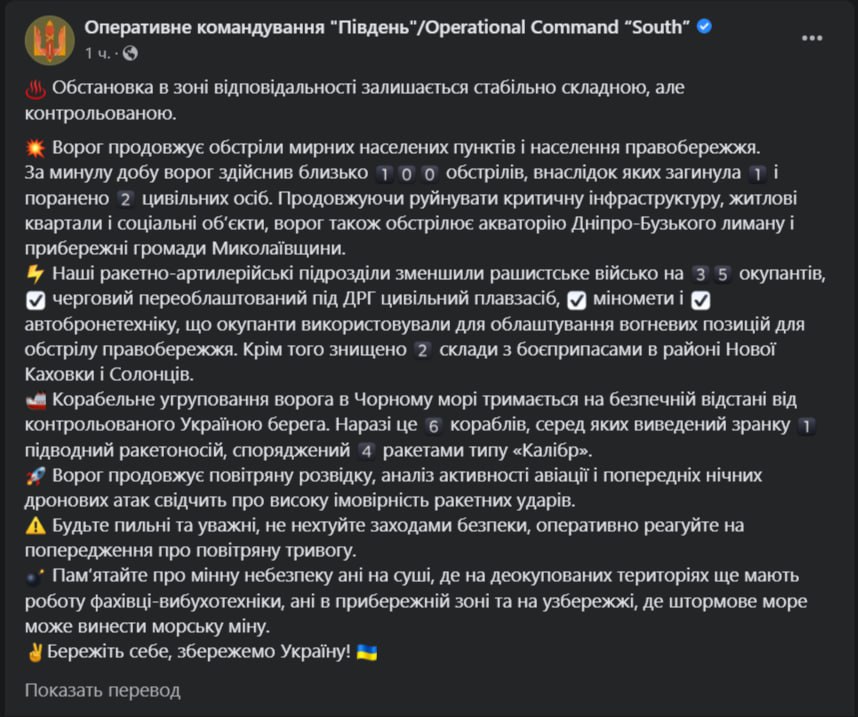The height and width of the screenshot is (717, 858).
Task: Click the globe public audience icon
Action: pyautogui.click(x=131, y=52)
